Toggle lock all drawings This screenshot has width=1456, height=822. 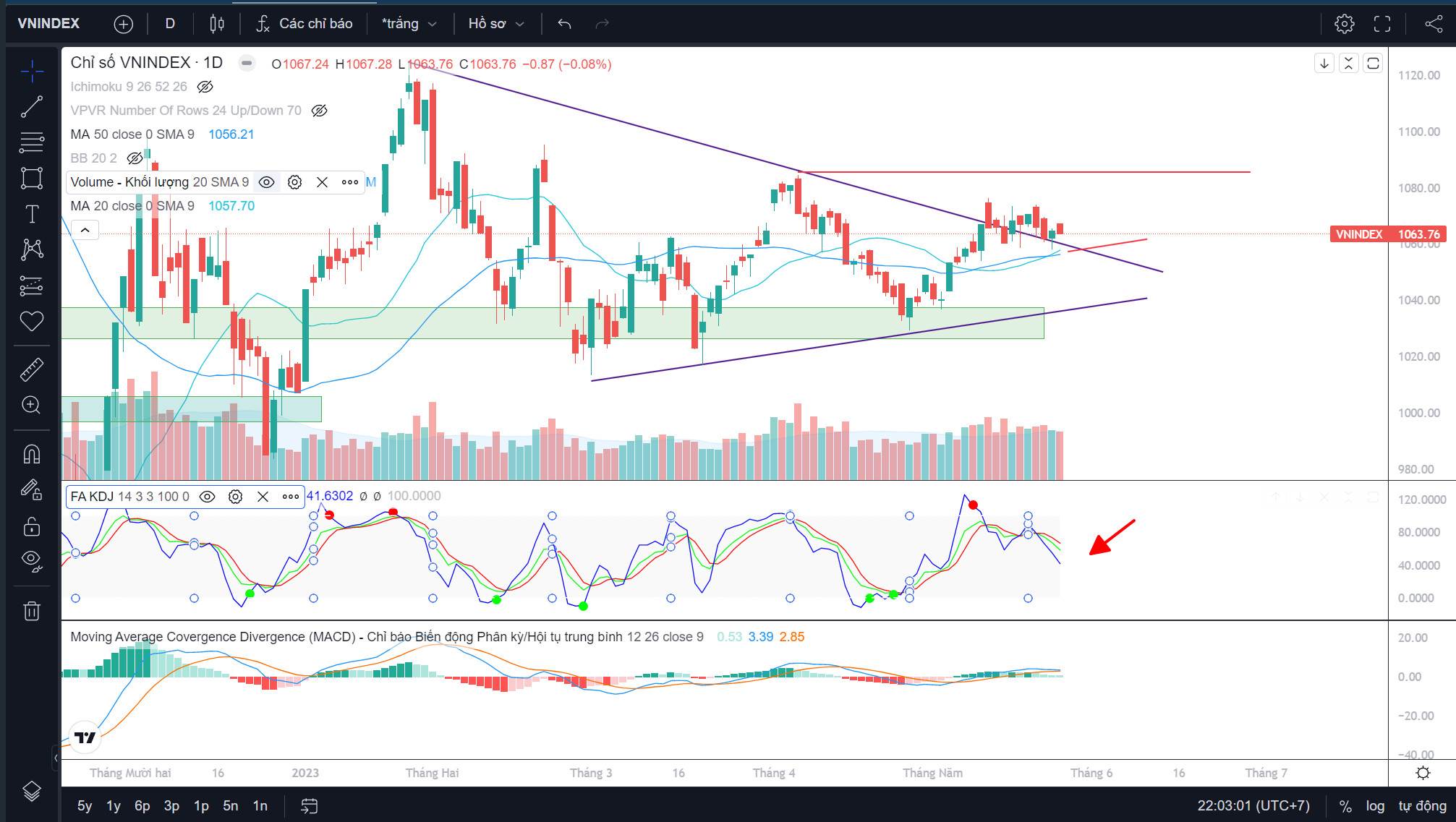32,526
